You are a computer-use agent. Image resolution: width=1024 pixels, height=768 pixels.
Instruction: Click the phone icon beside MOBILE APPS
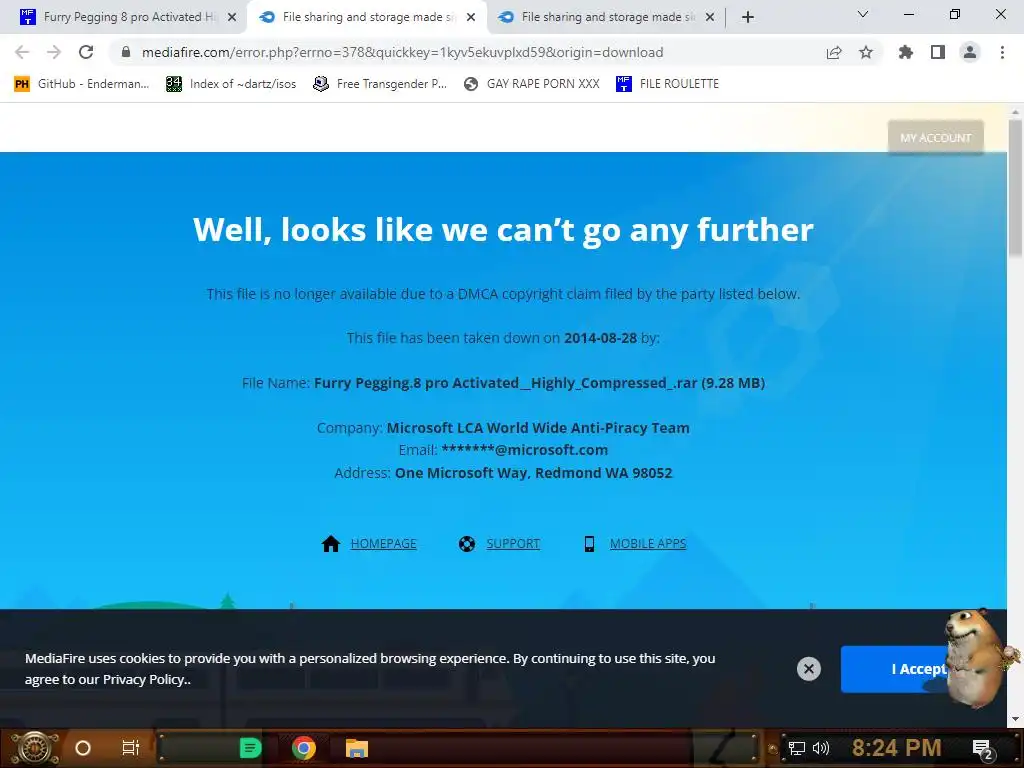pos(589,543)
